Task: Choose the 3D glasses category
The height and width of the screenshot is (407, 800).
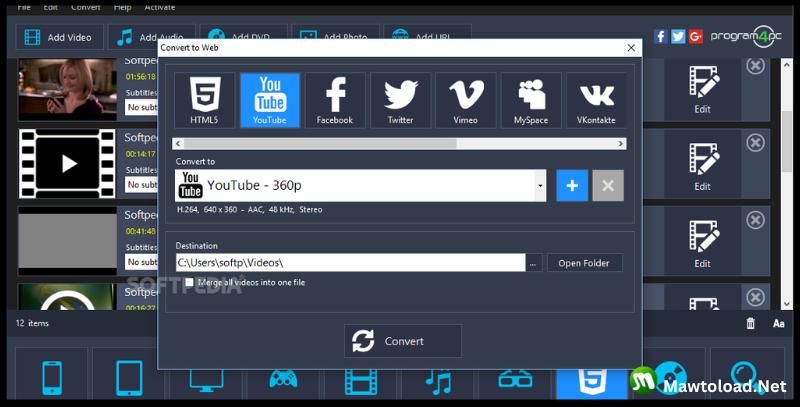Action: [x=515, y=380]
